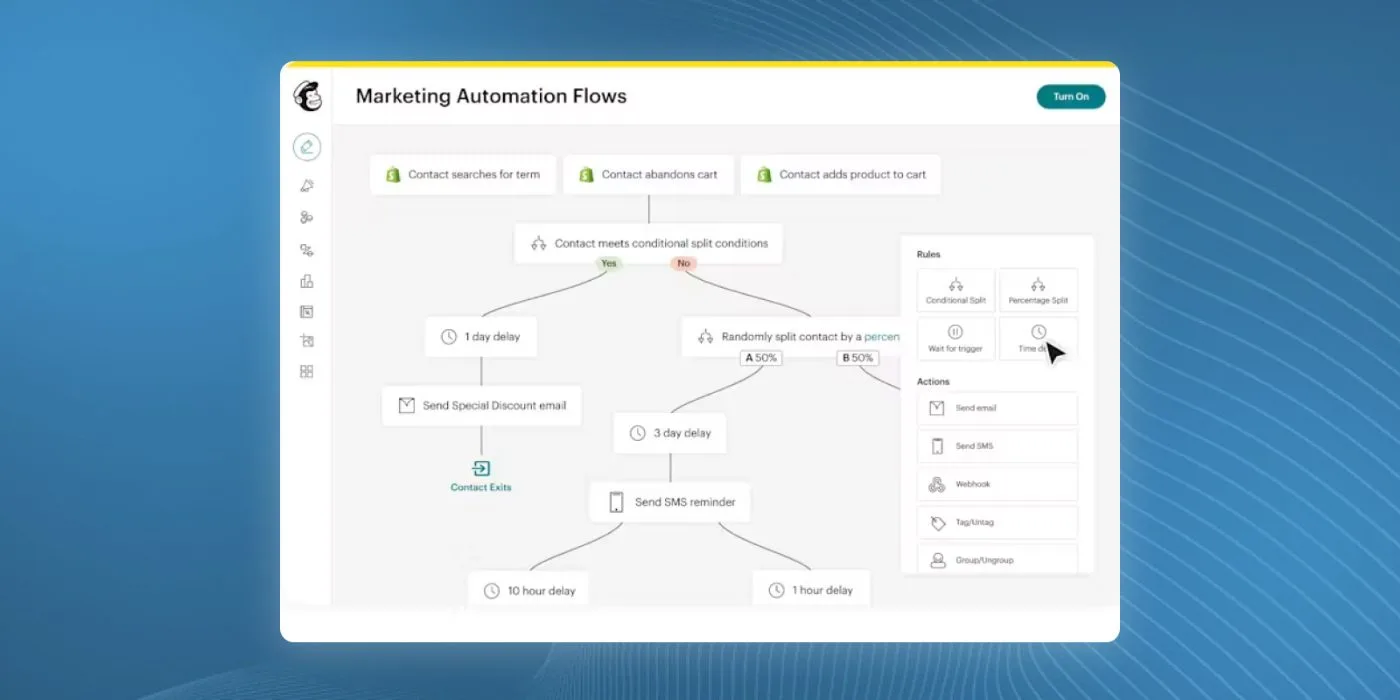Click clock icon on '3 day delay'
The image size is (1400, 700).
637,433
